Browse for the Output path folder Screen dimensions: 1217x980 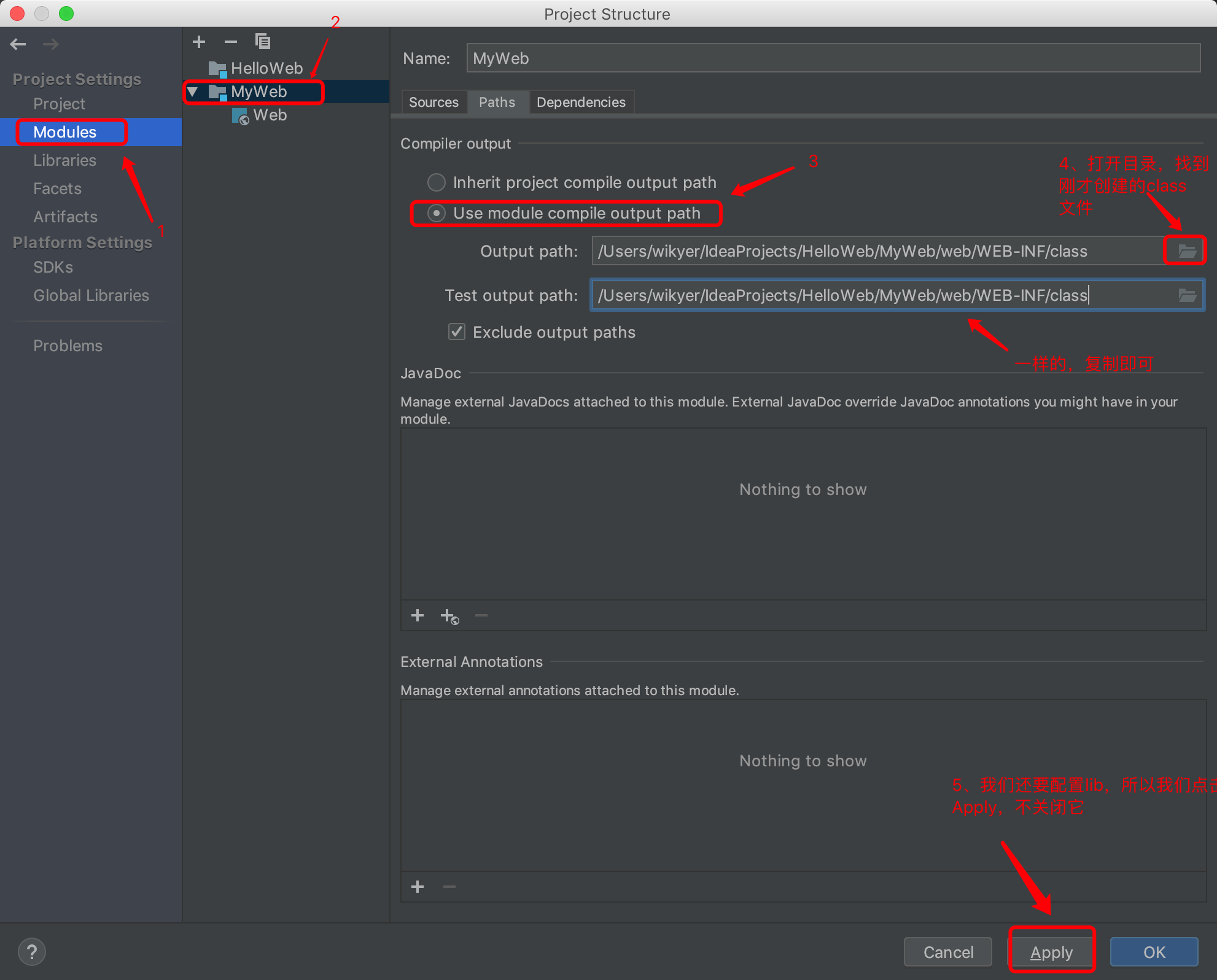tap(1185, 251)
